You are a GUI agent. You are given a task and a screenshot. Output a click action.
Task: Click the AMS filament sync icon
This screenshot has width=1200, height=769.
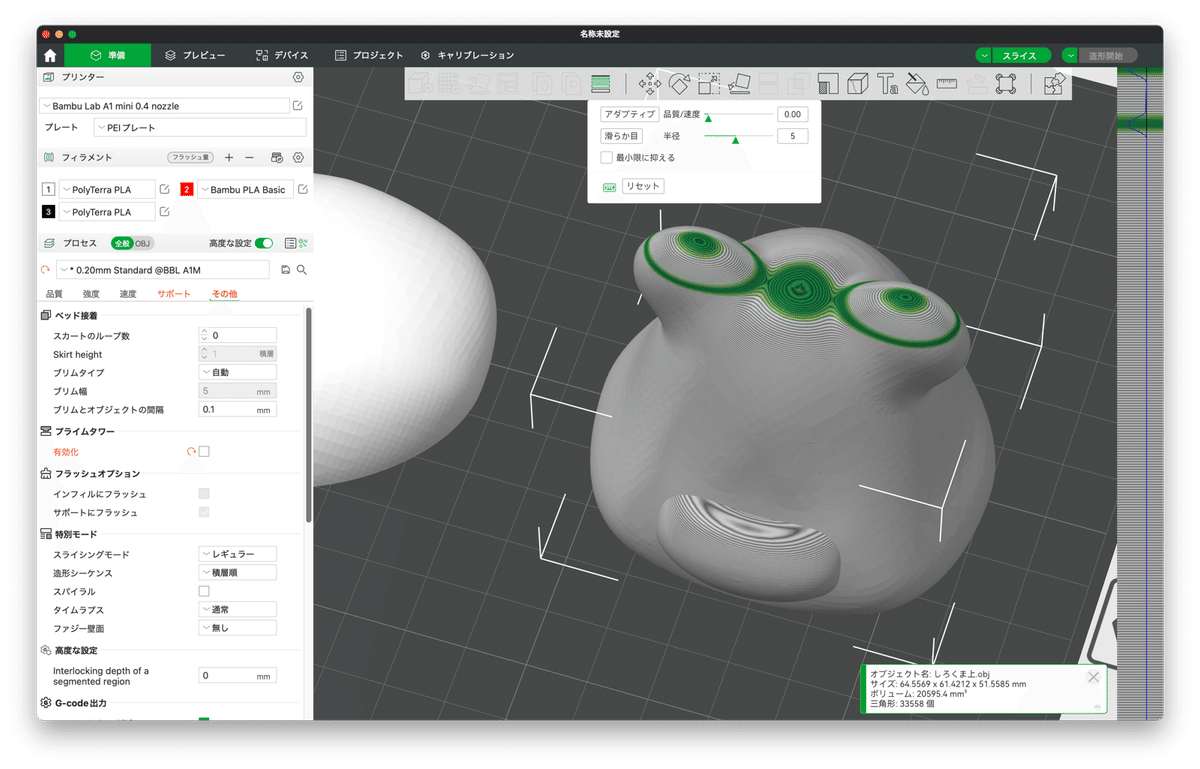click(277, 157)
